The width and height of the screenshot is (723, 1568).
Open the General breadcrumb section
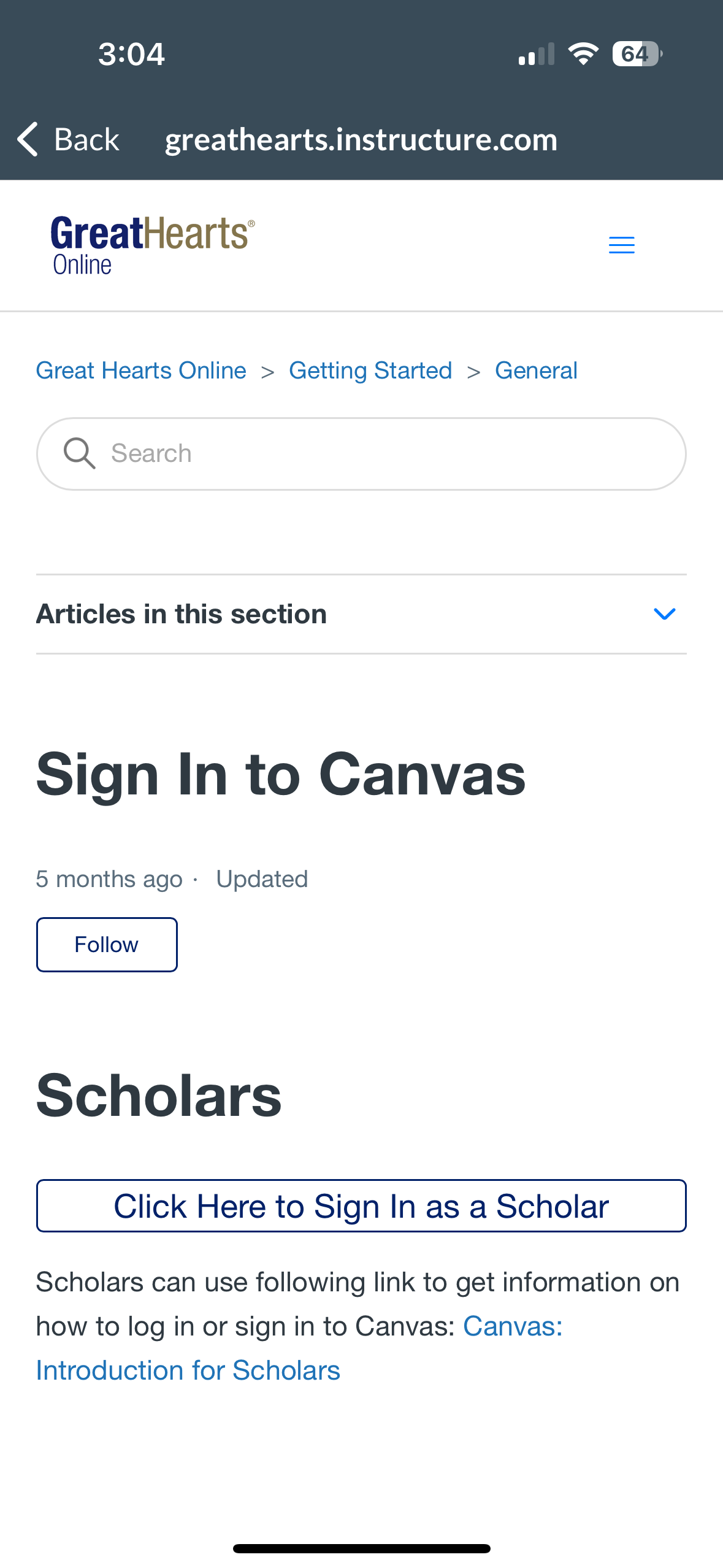(x=536, y=371)
